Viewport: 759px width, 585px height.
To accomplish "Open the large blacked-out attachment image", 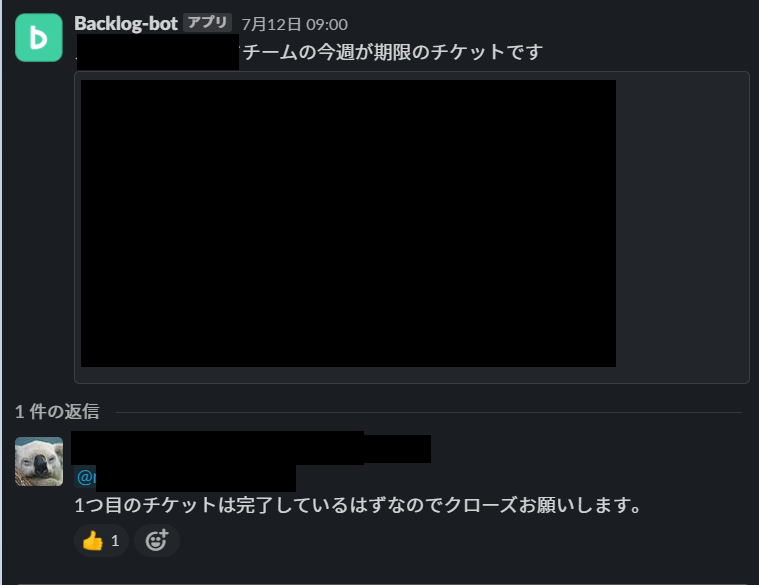I will point(348,223).
